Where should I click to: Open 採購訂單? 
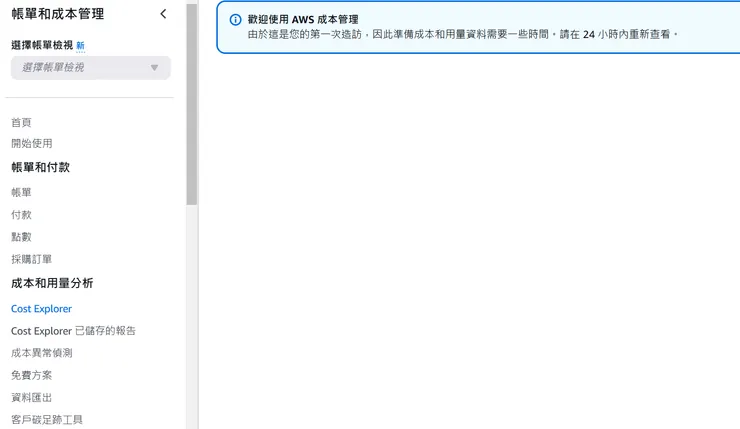(x=32, y=259)
